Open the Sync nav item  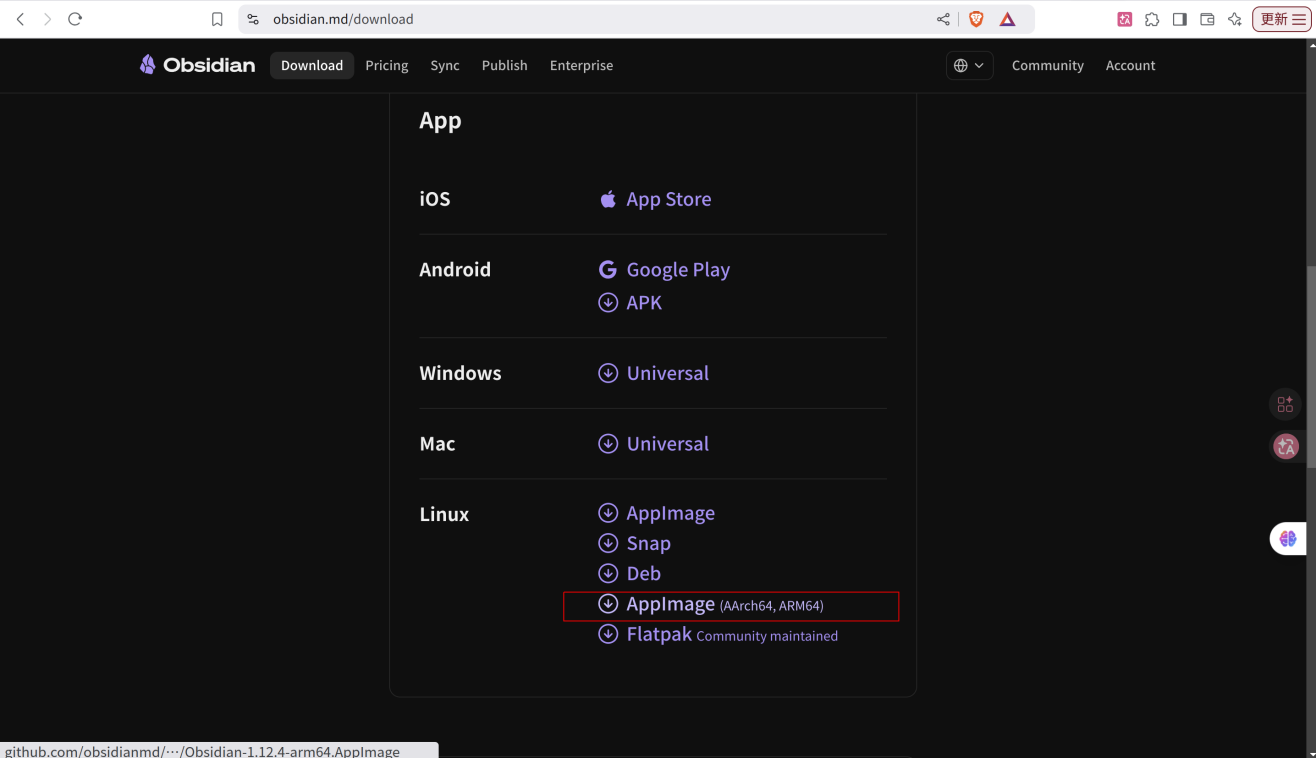point(445,65)
